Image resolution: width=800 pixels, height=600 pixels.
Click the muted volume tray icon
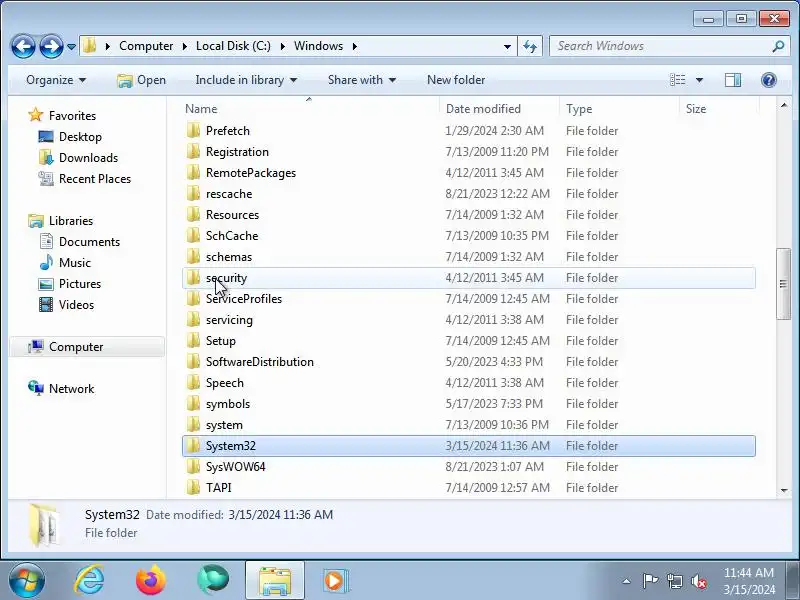point(698,581)
